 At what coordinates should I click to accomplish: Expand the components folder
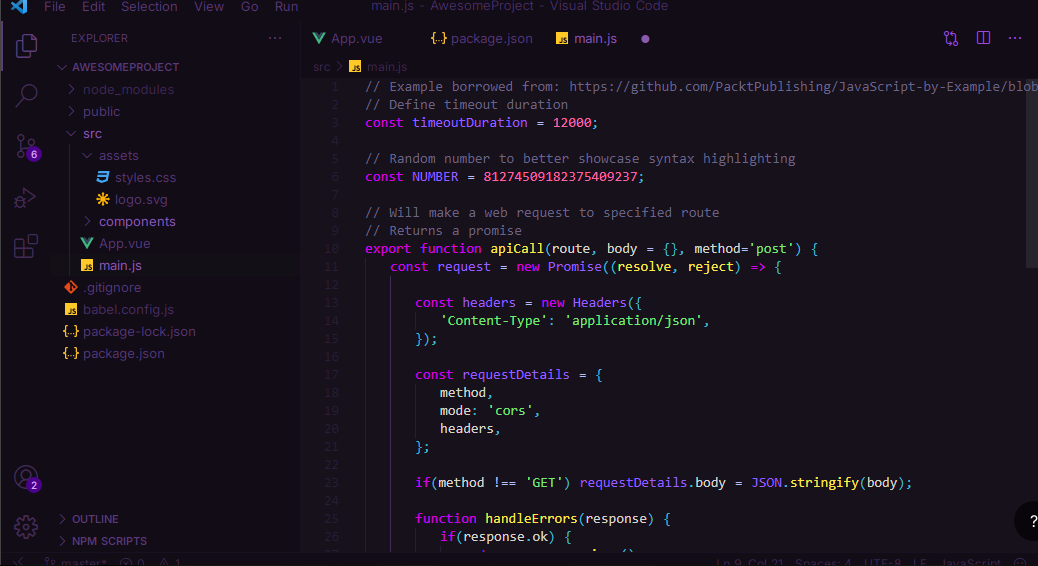[137, 221]
